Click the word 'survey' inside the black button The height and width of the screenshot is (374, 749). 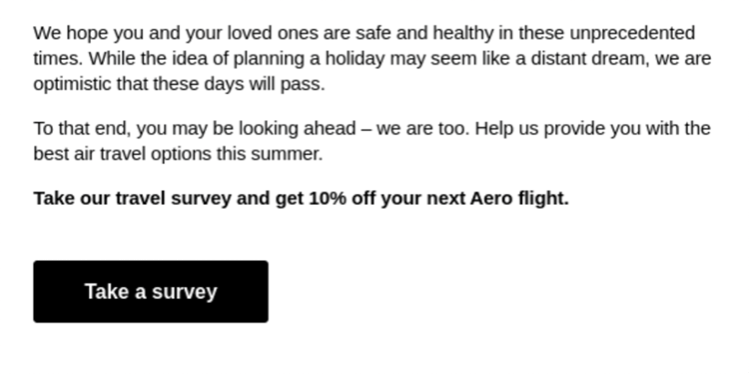[x=185, y=292]
